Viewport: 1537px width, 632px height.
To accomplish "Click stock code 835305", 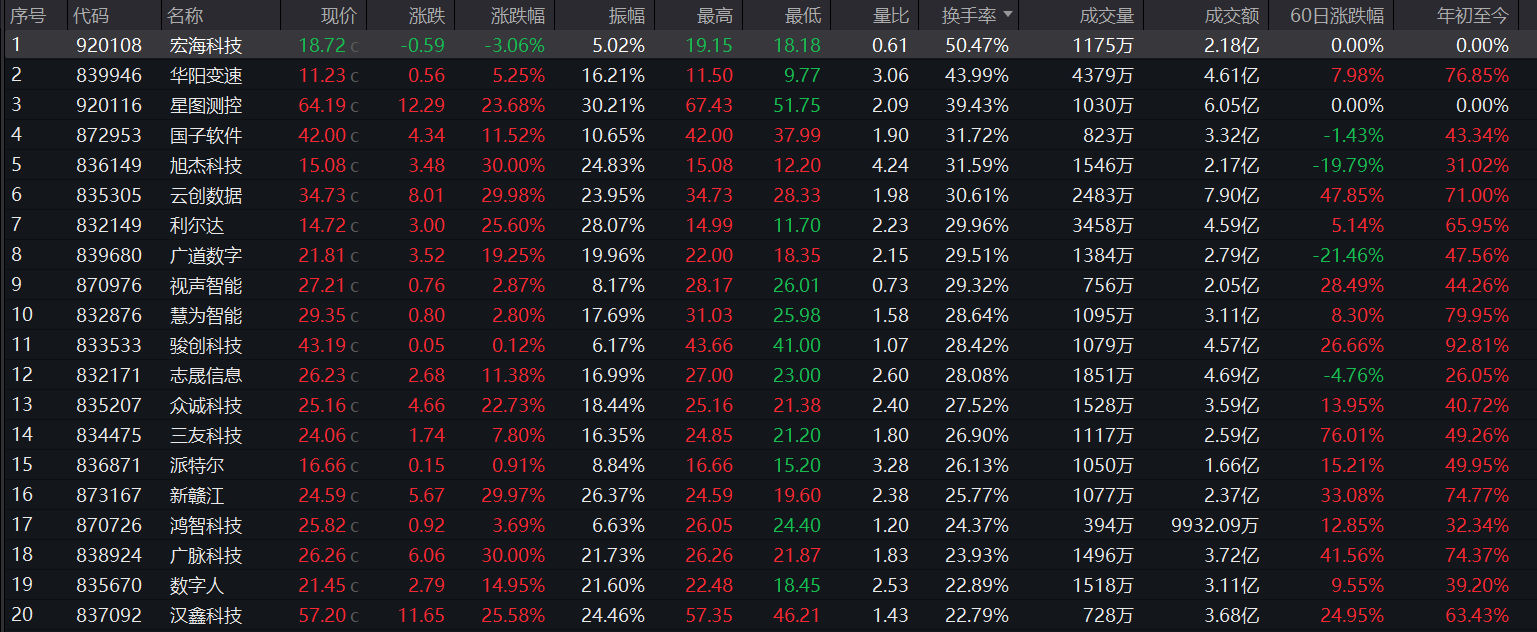I will 109,195.
